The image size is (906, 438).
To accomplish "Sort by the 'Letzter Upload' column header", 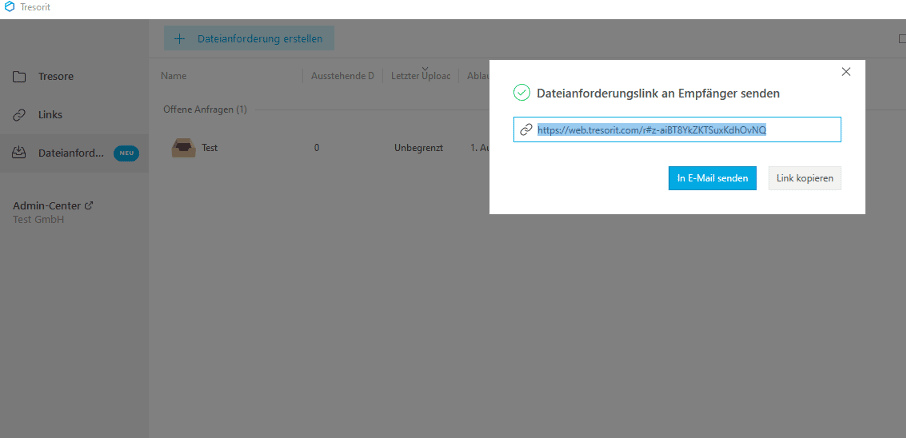I will point(420,76).
